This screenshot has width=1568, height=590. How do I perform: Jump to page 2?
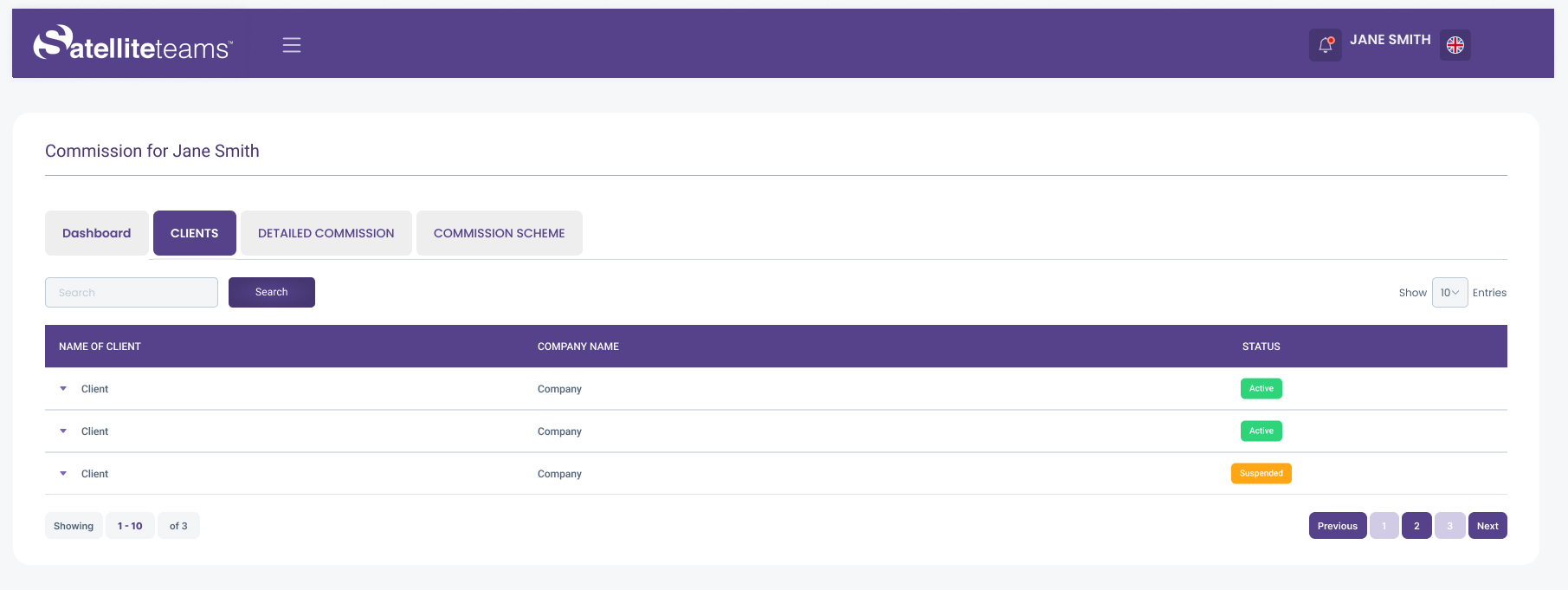coord(1416,526)
